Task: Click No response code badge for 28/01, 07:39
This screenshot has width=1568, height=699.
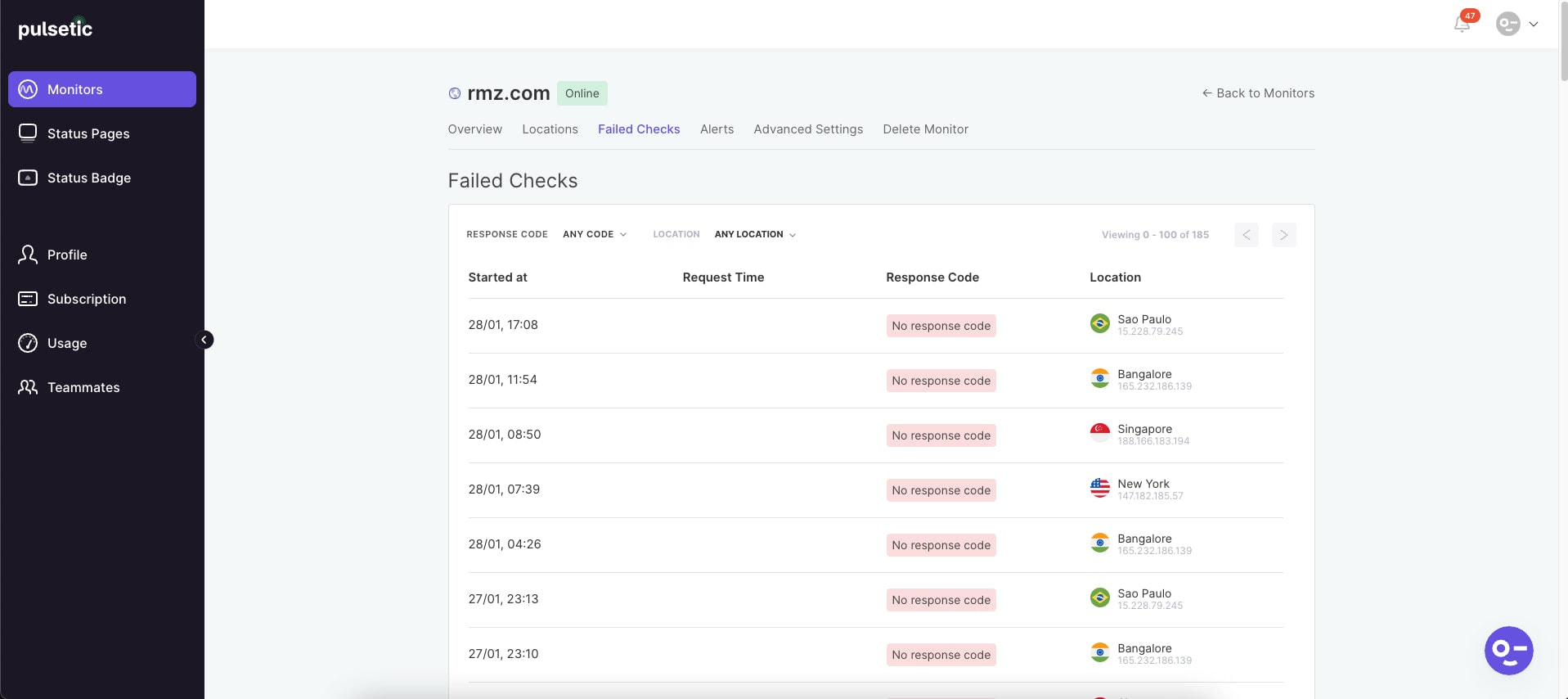Action: (941, 490)
